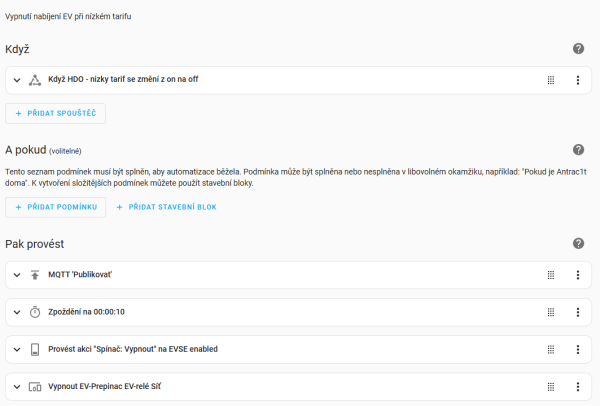Expand the Vypnout EV-Prepinac EV-relé action
This screenshot has width=600, height=406.
[17, 386]
